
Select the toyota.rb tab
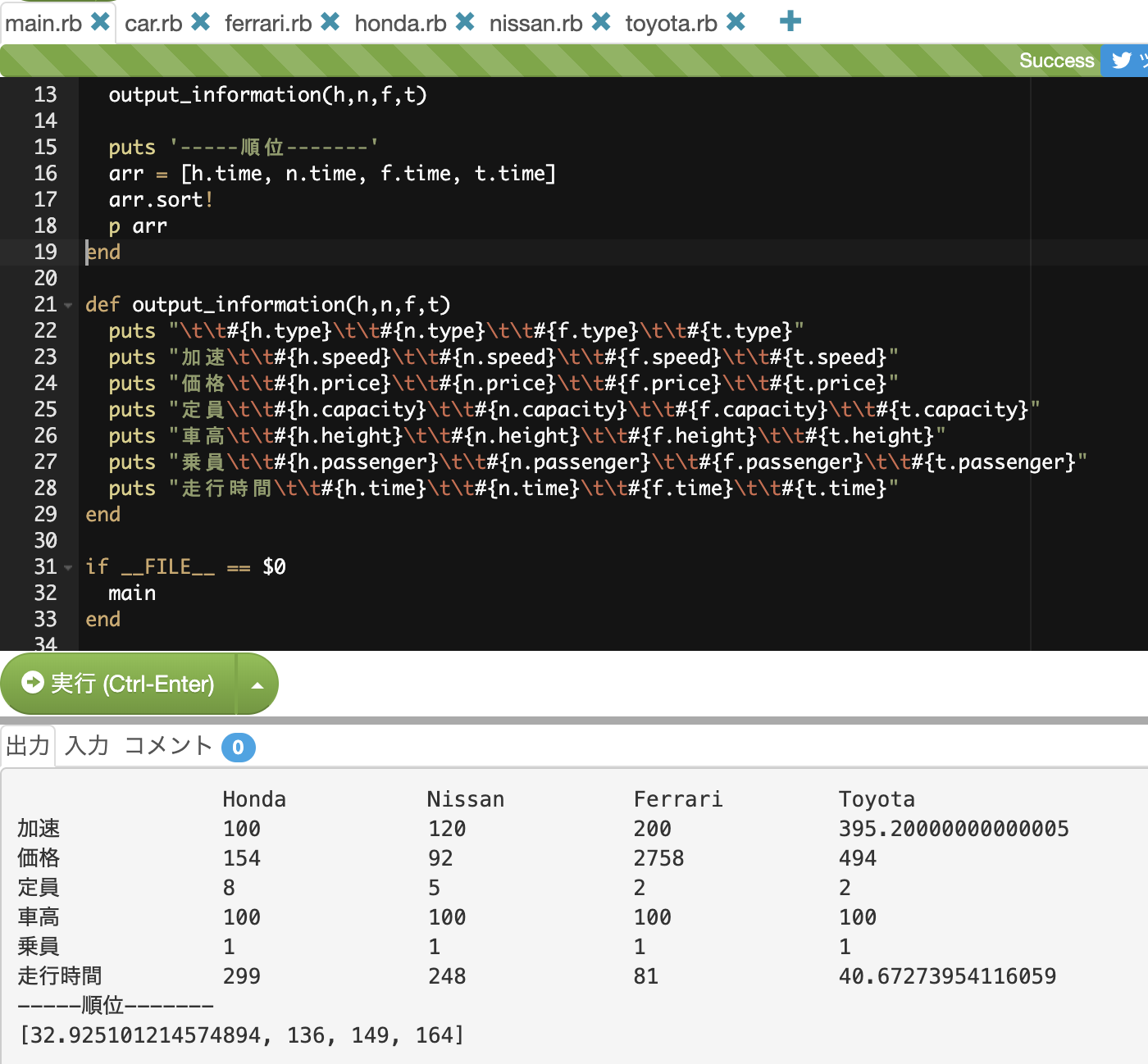(x=671, y=23)
